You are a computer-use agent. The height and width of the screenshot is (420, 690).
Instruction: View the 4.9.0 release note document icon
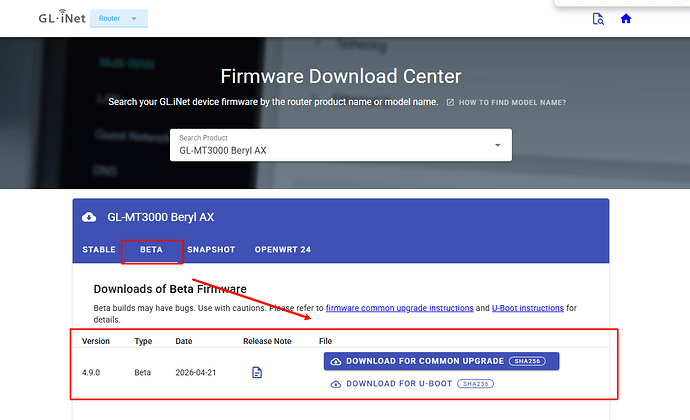(257, 372)
